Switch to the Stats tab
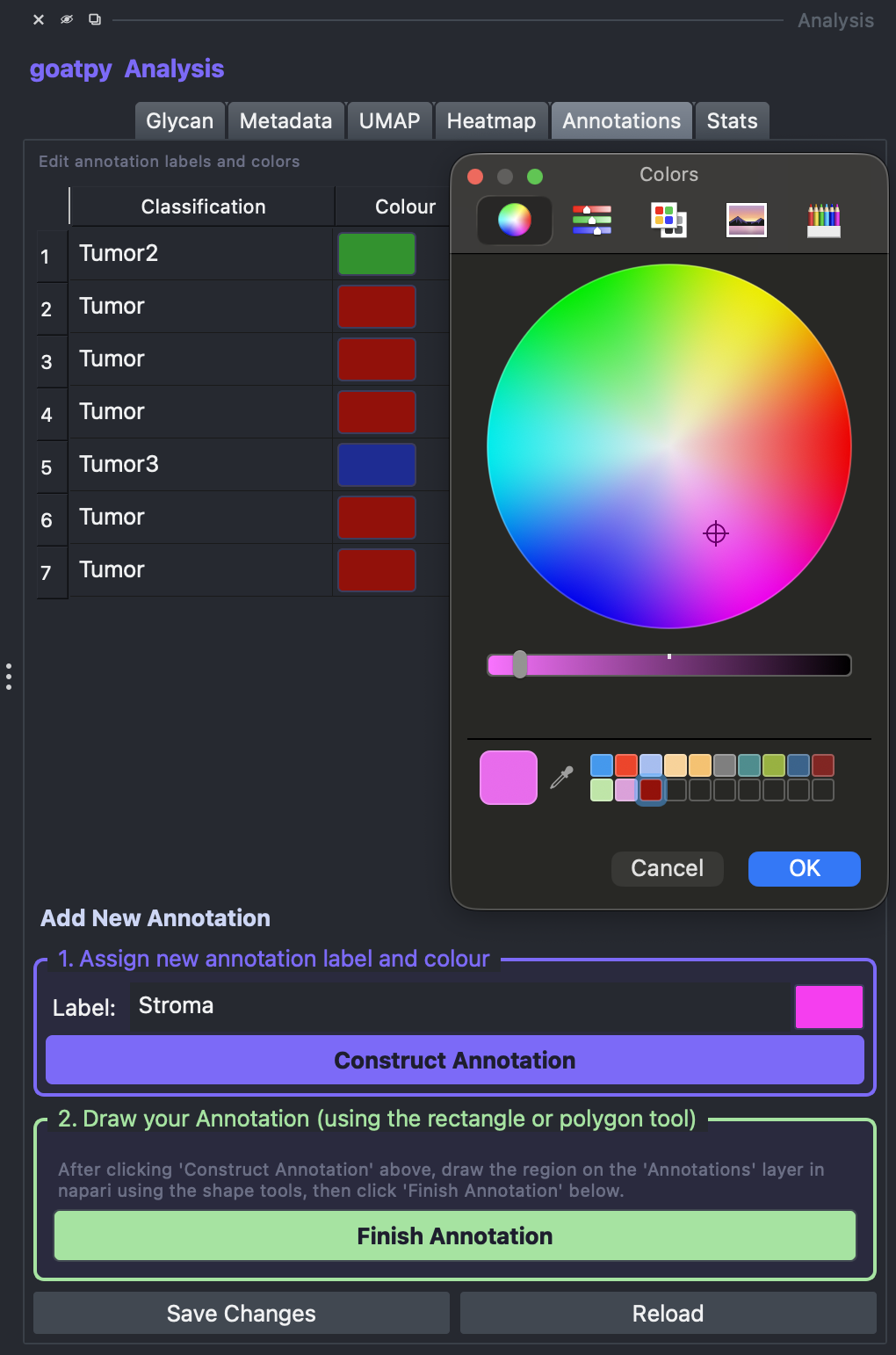The width and height of the screenshot is (896, 1355). 732,121
